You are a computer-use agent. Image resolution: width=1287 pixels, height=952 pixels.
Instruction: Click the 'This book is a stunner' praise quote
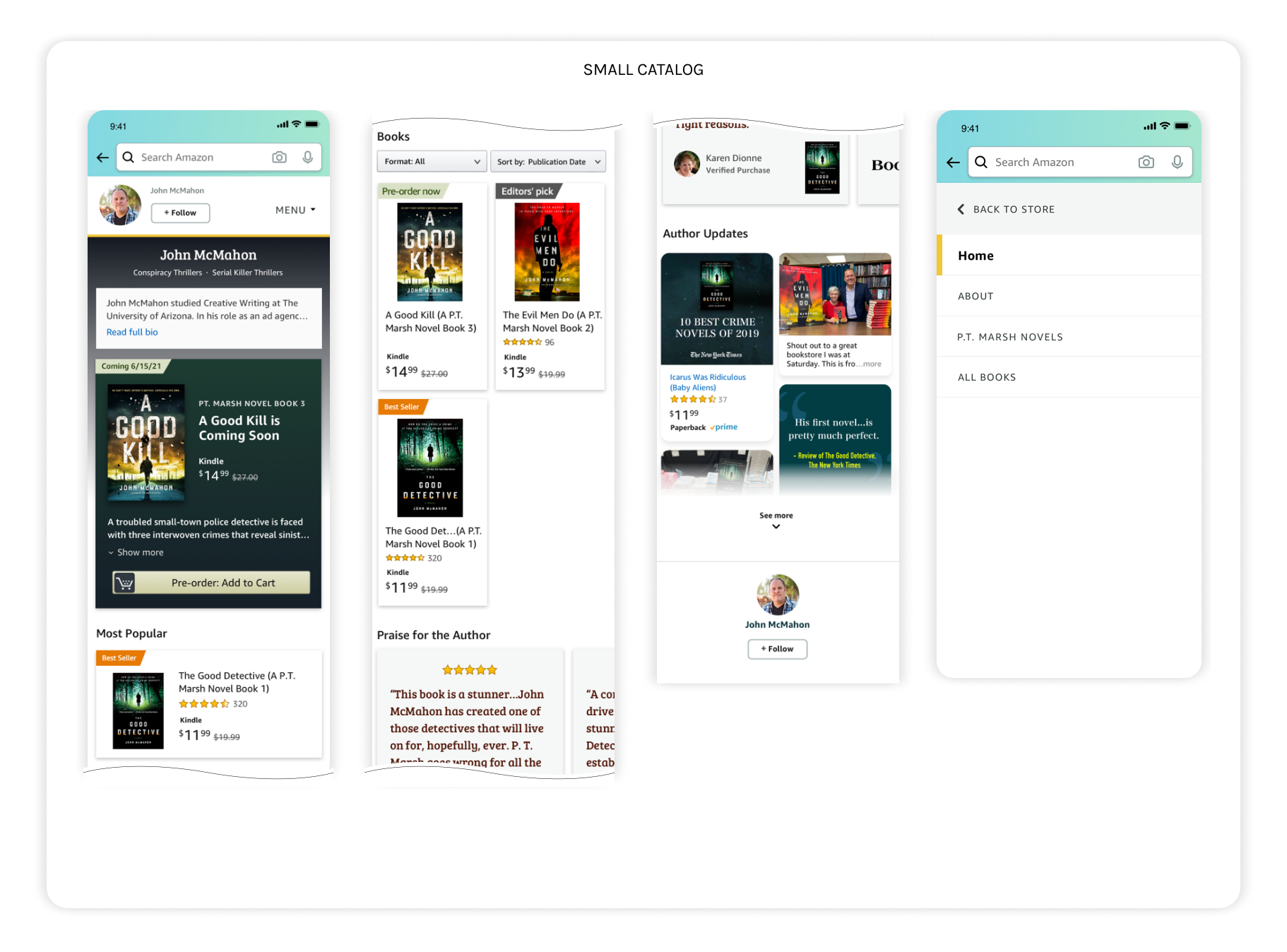click(467, 728)
